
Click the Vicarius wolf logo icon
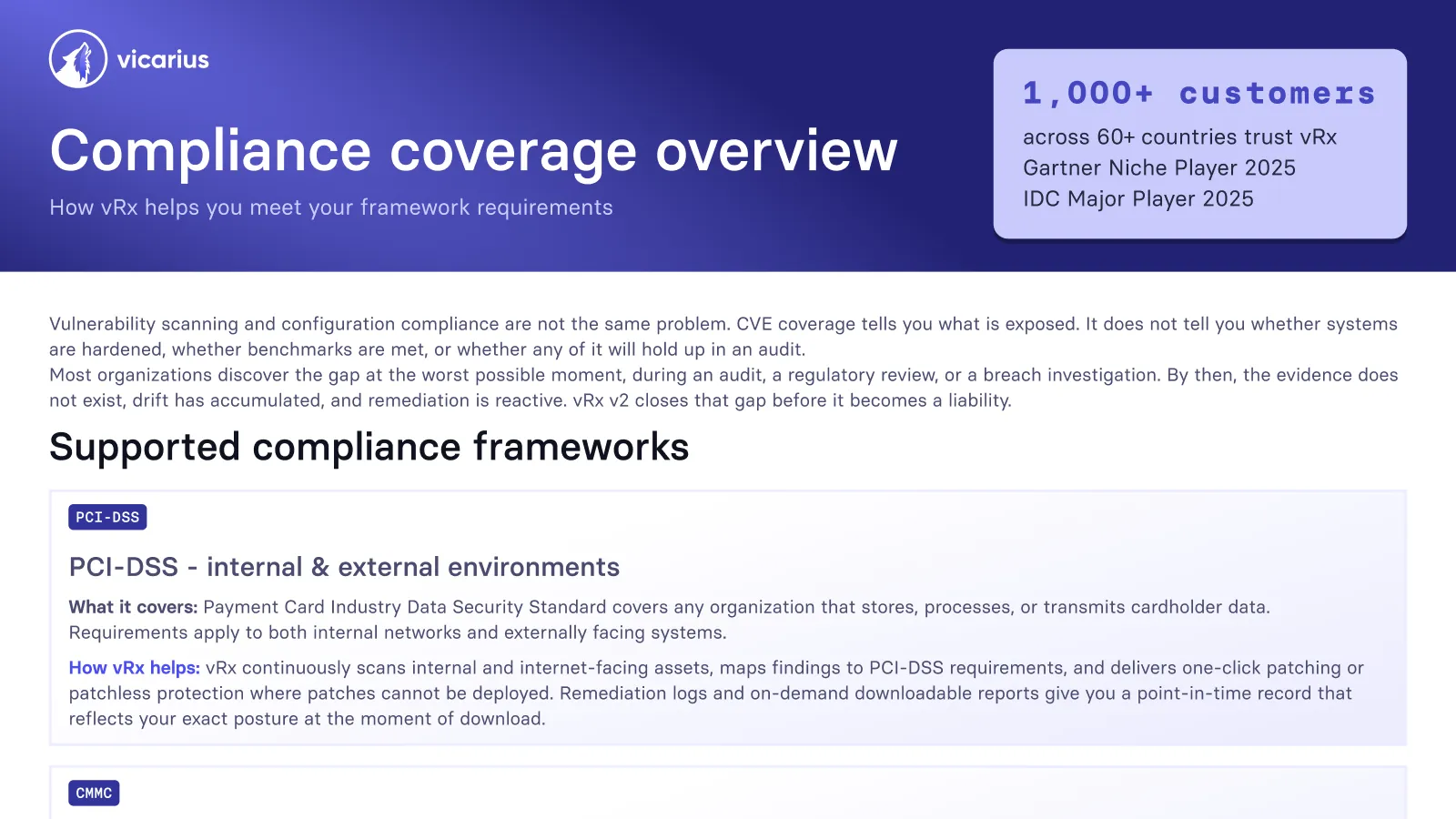pyautogui.click(x=78, y=59)
